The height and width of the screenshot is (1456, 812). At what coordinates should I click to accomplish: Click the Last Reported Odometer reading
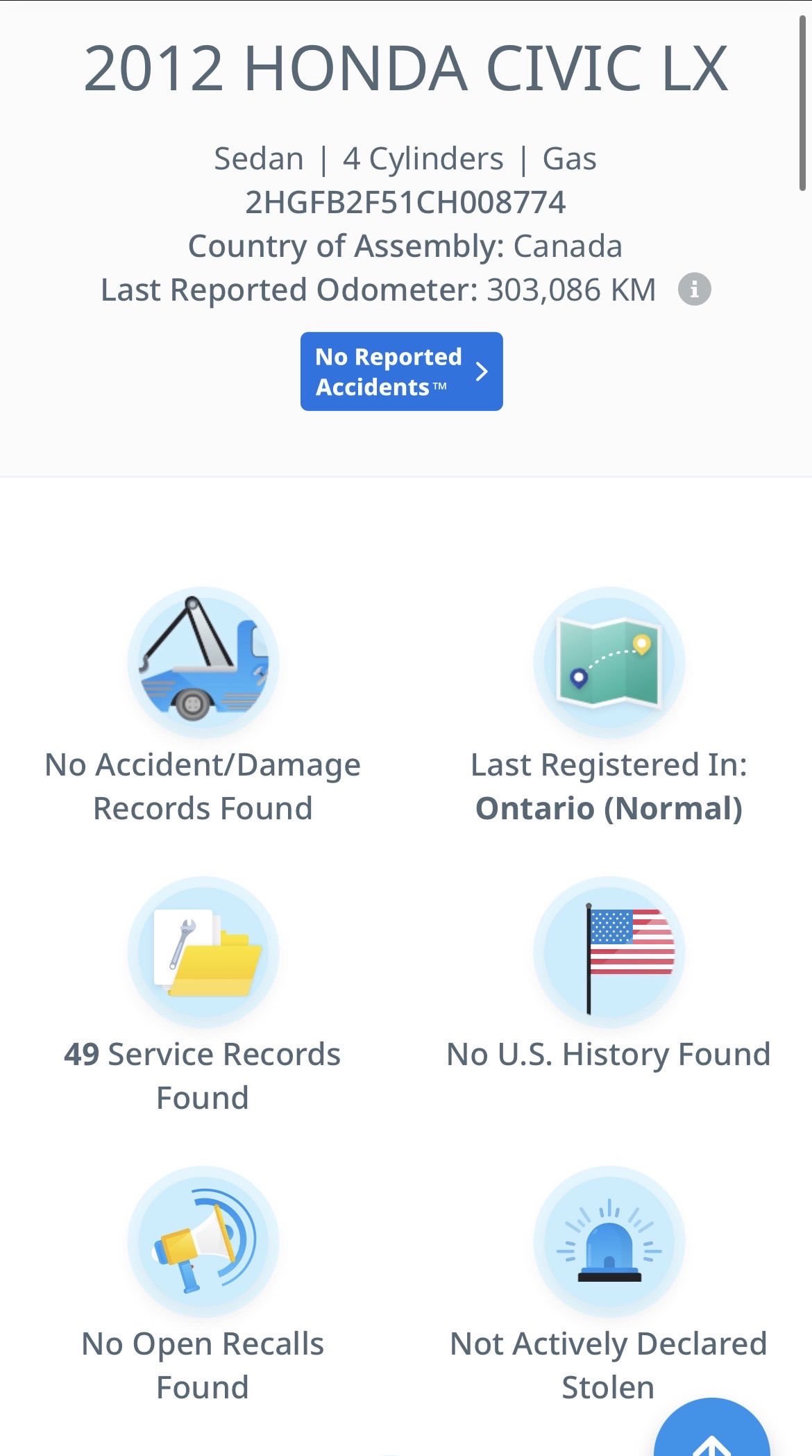378,290
